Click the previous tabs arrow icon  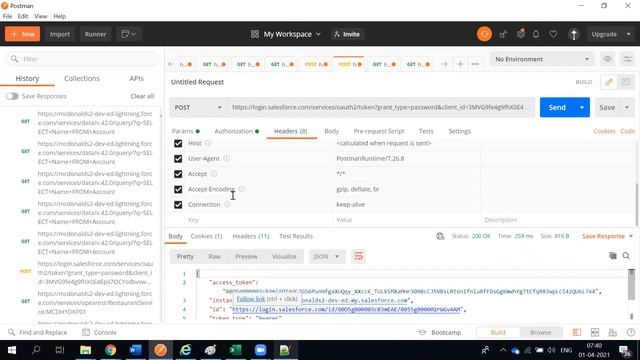click(171, 64)
